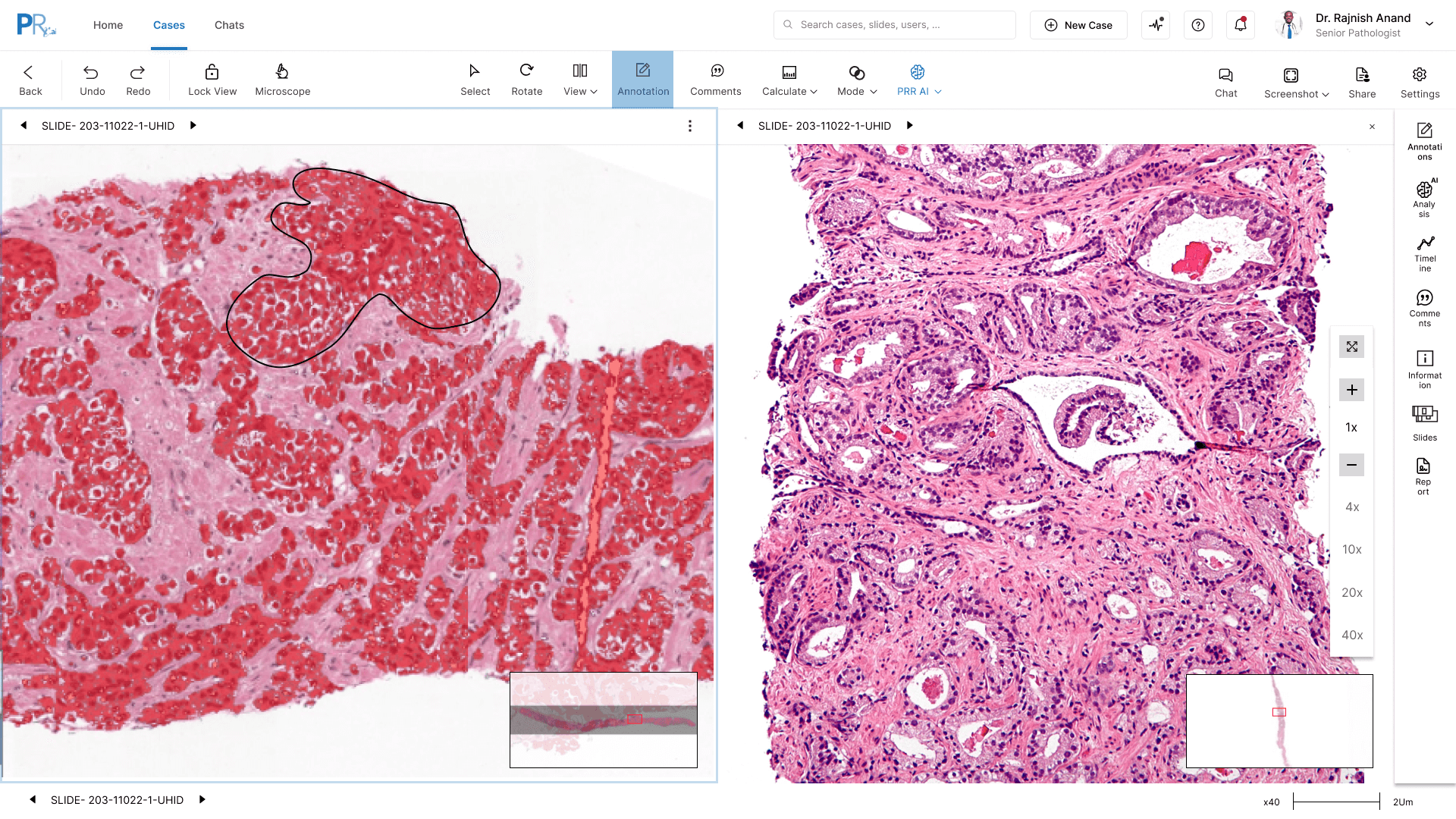Open Comments in right sidebar
The height and width of the screenshot is (819, 1456).
(1424, 308)
